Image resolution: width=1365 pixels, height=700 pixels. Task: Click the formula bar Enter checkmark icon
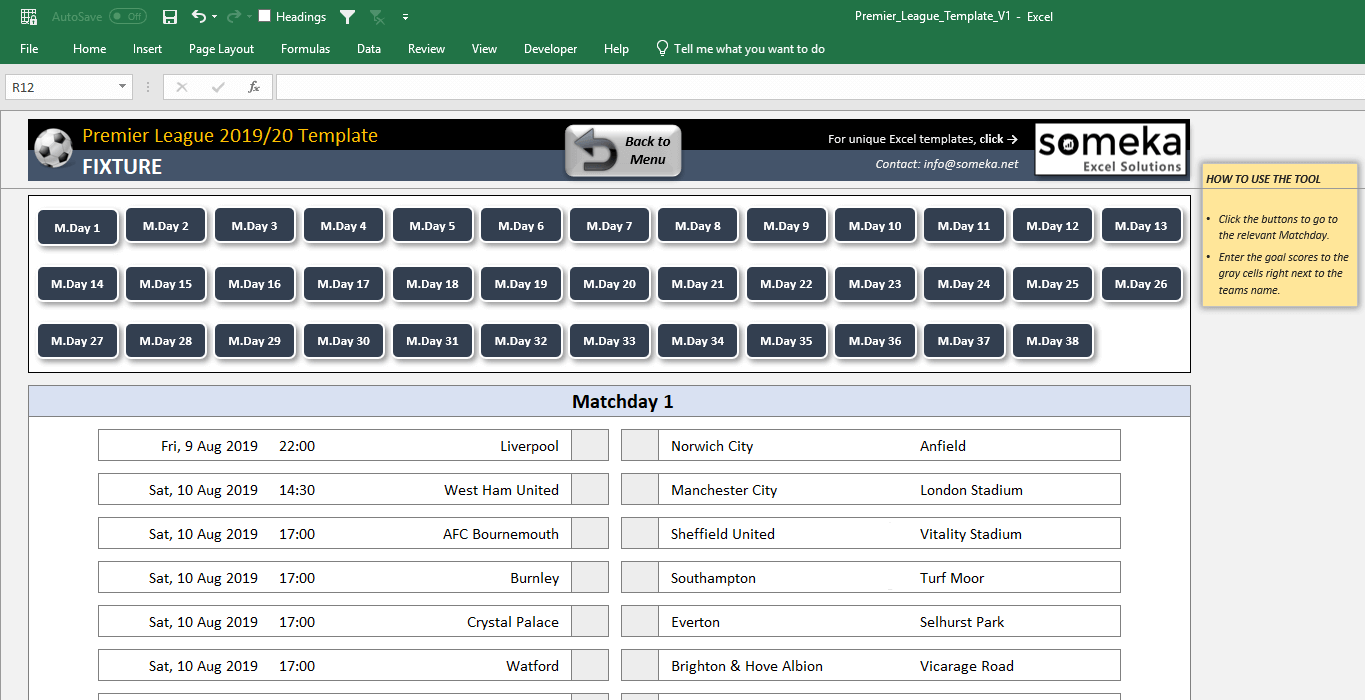pos(218,87)
